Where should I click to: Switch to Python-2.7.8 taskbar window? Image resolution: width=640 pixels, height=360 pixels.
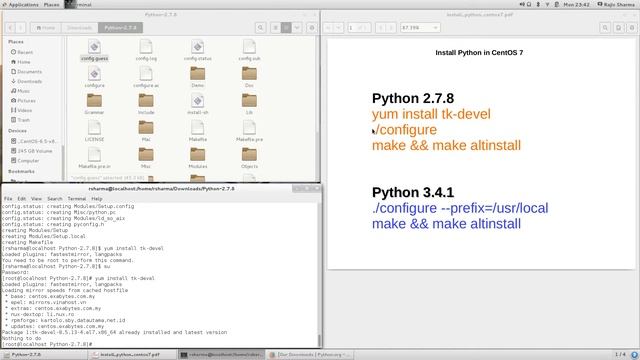point(45,355)
